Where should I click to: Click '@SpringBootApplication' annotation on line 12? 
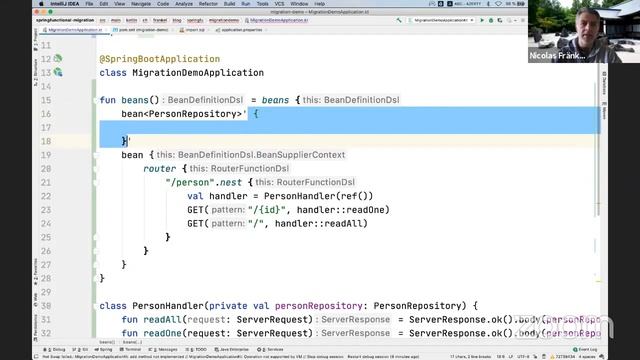(x=160, y=59)
